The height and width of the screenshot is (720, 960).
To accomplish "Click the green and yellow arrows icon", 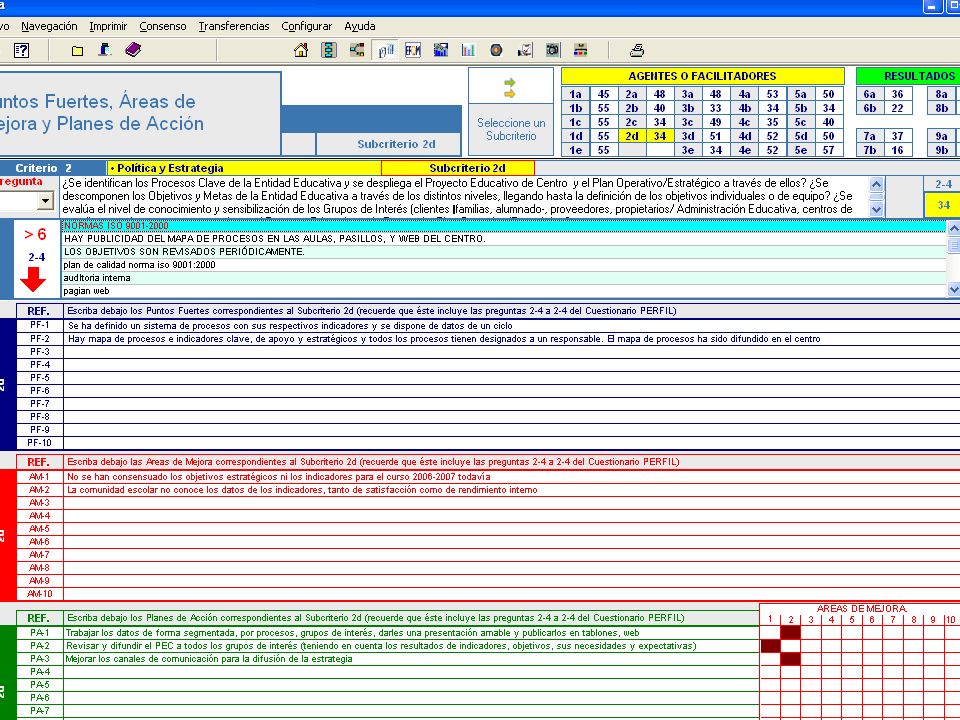I will (509, 88).
